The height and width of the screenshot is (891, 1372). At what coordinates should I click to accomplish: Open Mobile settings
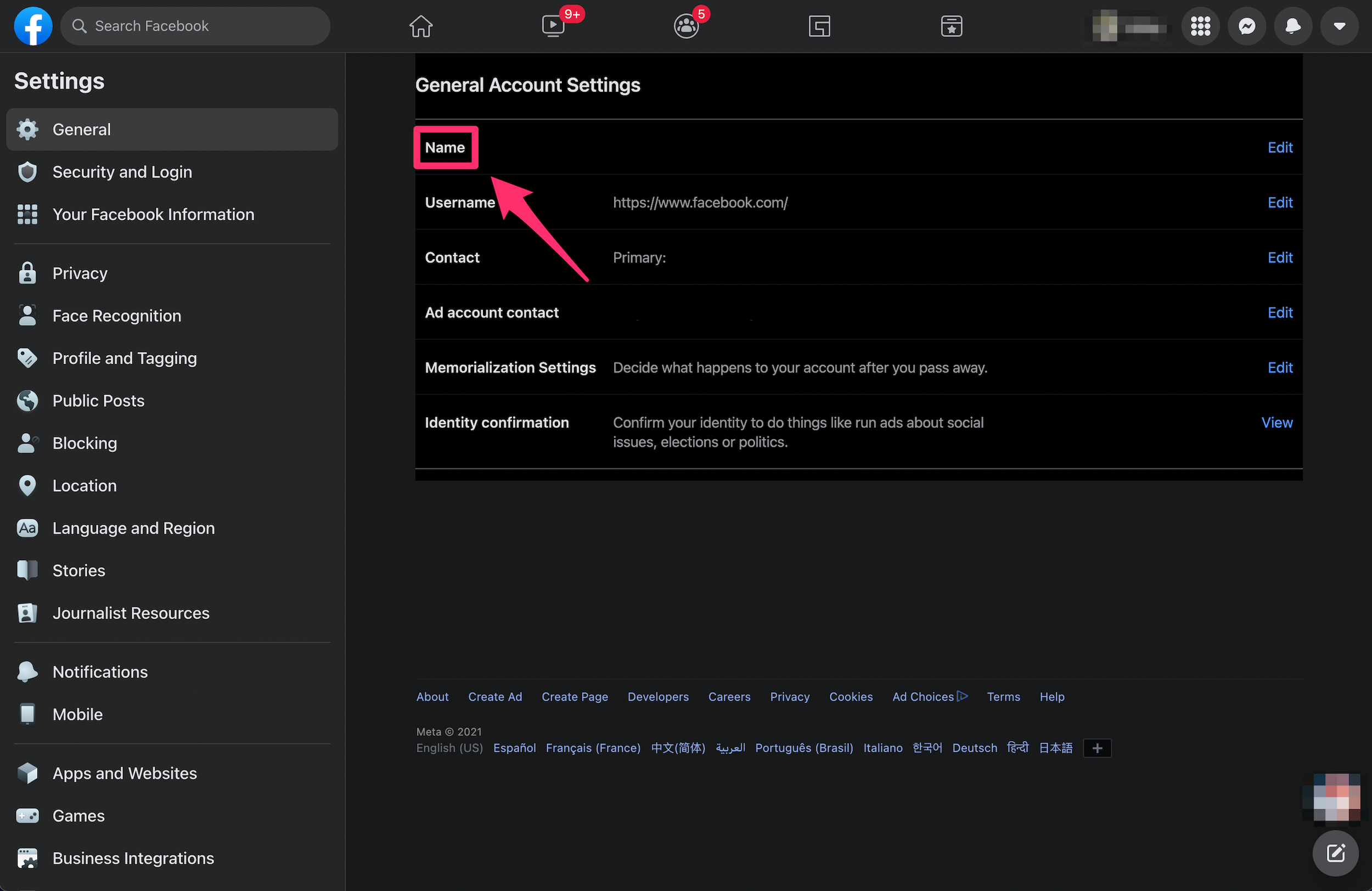pos(172,715)
